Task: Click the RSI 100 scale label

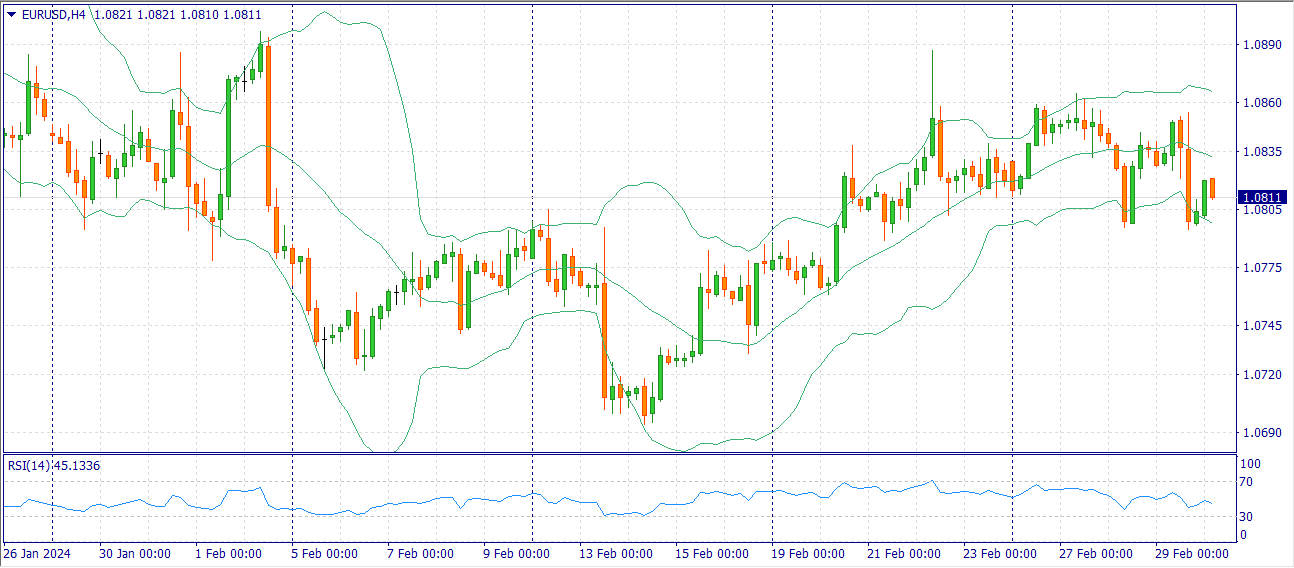Action: (1249, 464)
